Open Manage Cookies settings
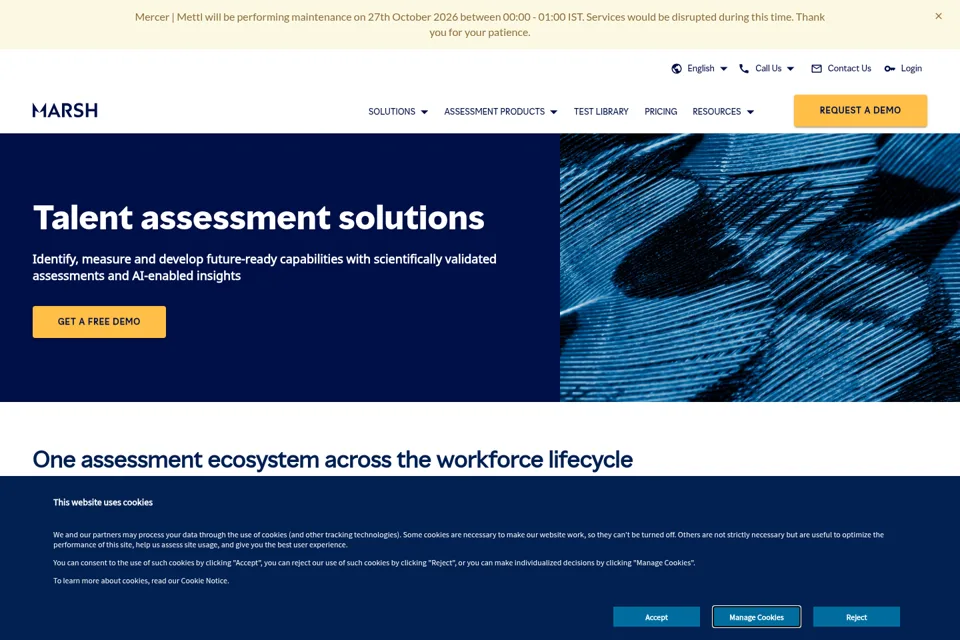Screen dimensions: 960x640 click(x=756, y=617)
